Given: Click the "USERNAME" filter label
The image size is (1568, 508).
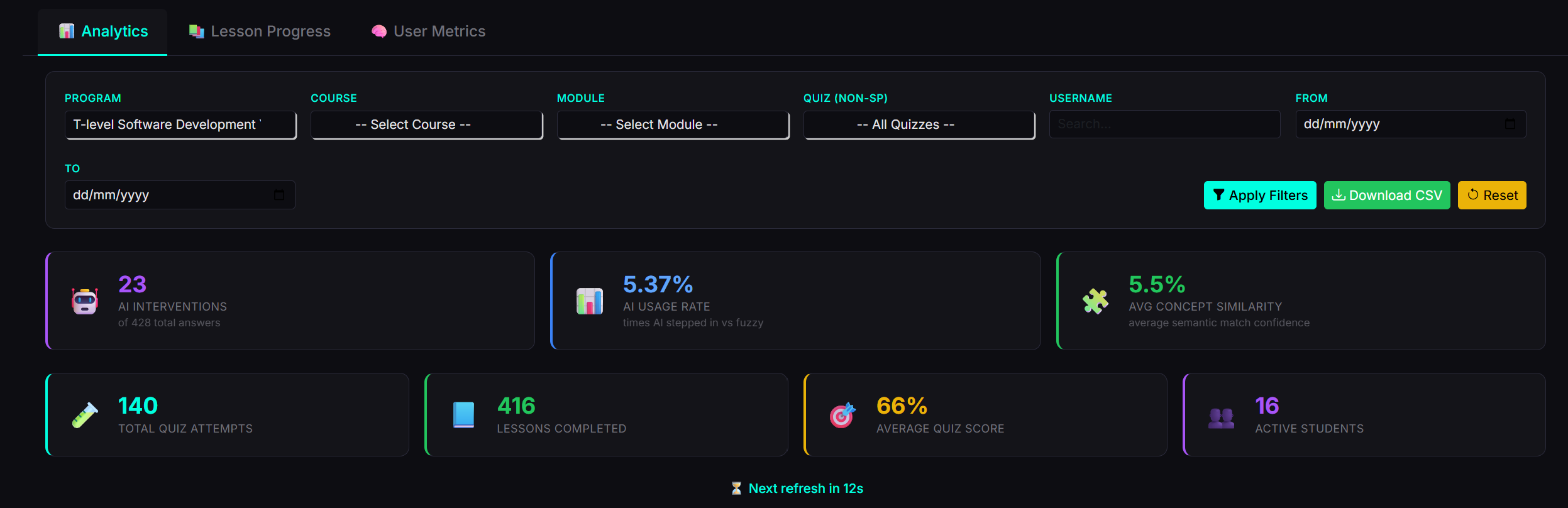Looking at the screenshot, I should pyautogui.click(x=1081, y=98).
